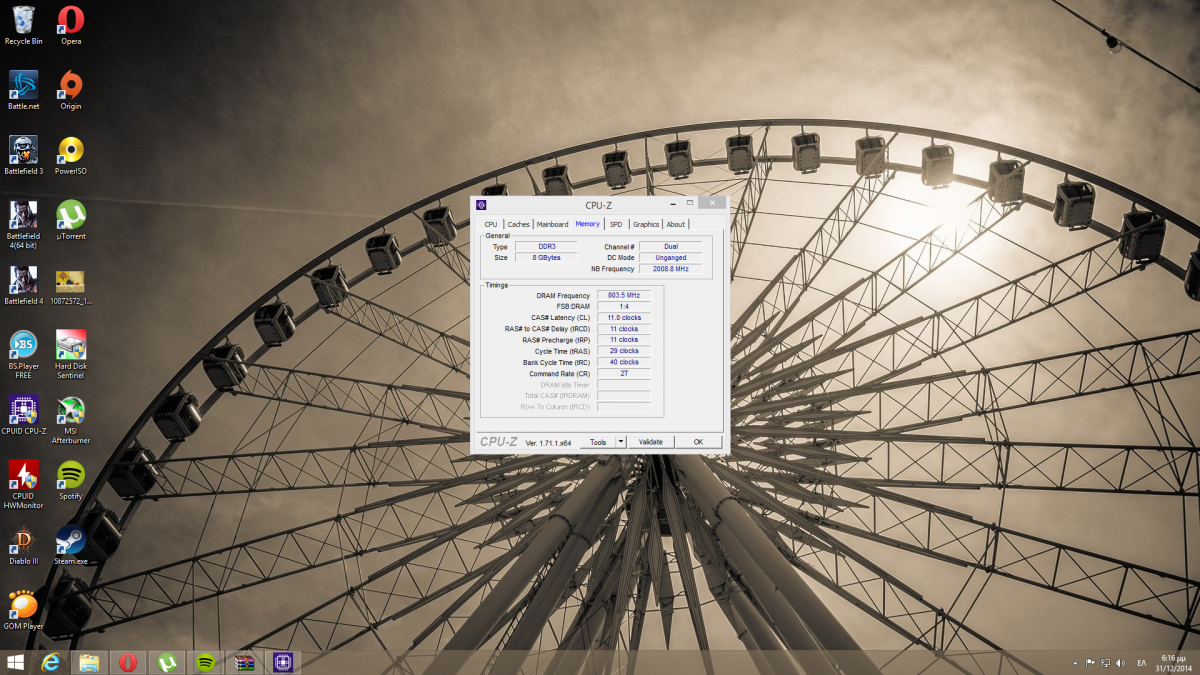Image resolution: width=1200 pixels, height=675 pixels.
Task: Open WinRAR from the taskbar
Action: (x=244, y=662)
